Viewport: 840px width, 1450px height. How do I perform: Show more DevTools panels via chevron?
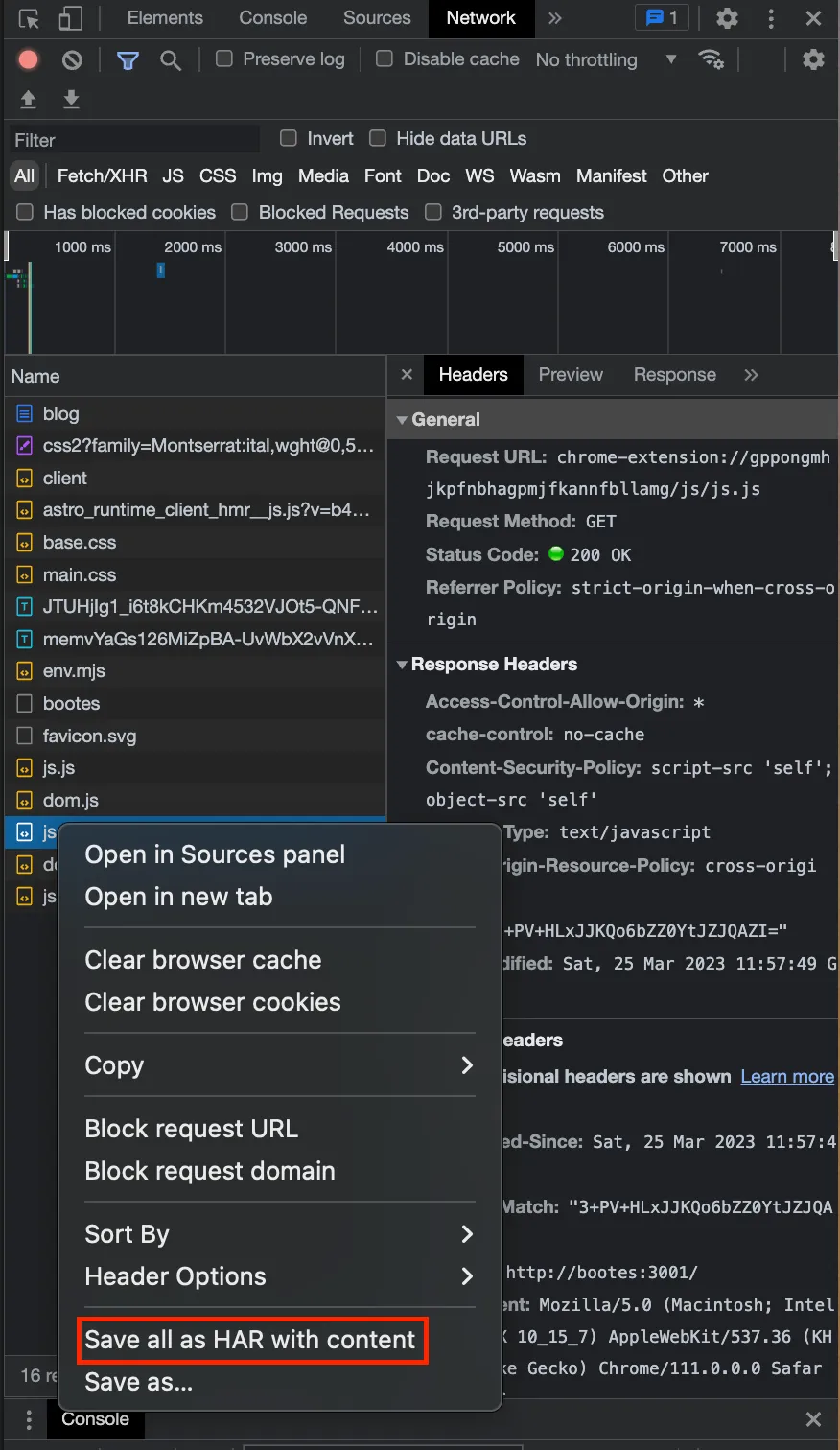pyautogui.click(x=555, y=18)
